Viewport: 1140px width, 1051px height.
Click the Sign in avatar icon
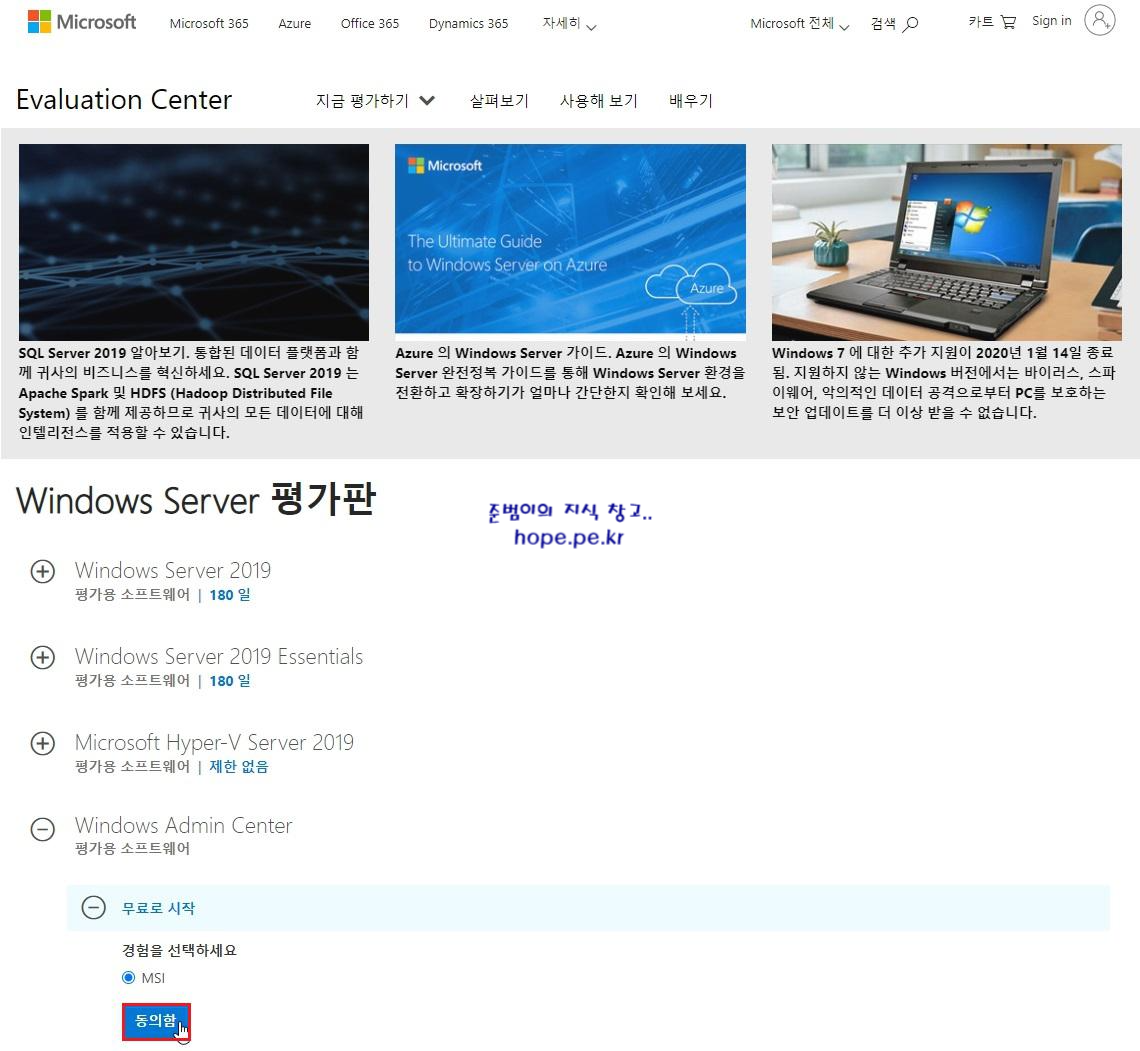point(1099,20)
